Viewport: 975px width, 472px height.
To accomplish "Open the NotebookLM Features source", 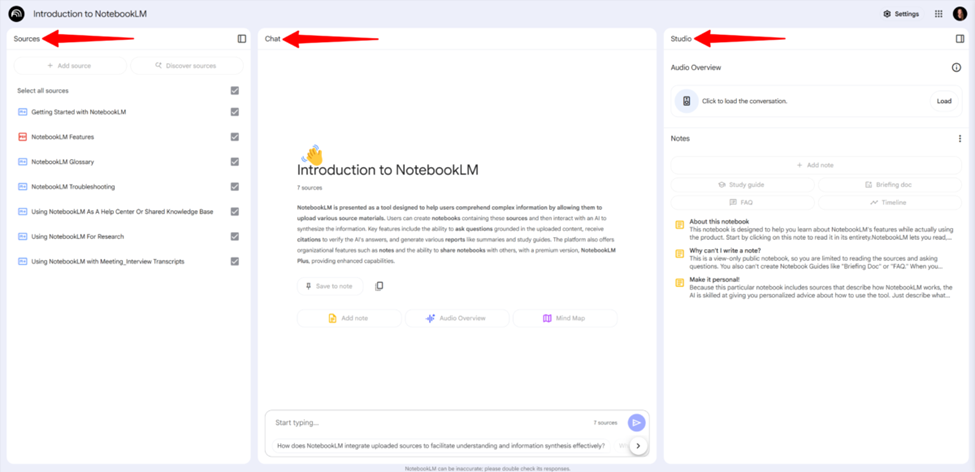I will 62,137.
